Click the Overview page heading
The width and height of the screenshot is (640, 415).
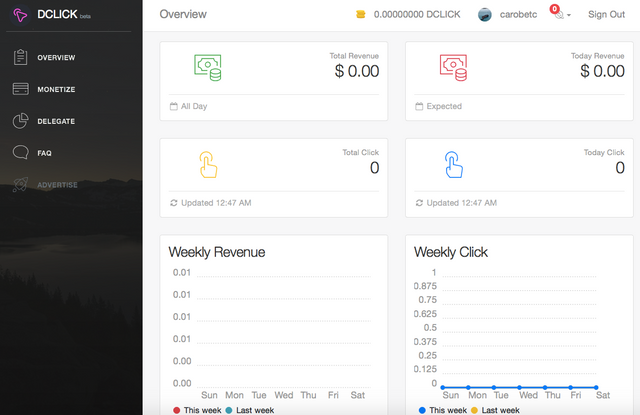tap(183, 14)
